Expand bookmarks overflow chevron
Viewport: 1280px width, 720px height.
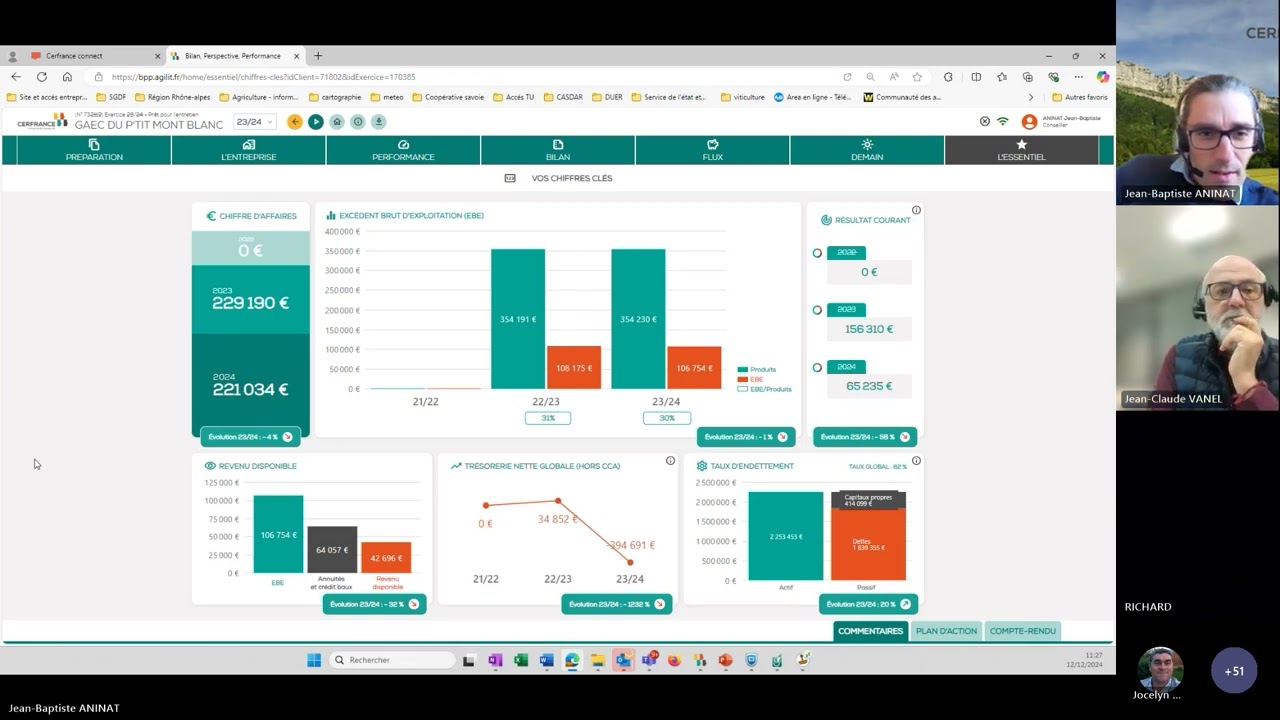click(x=1031, y=97)
